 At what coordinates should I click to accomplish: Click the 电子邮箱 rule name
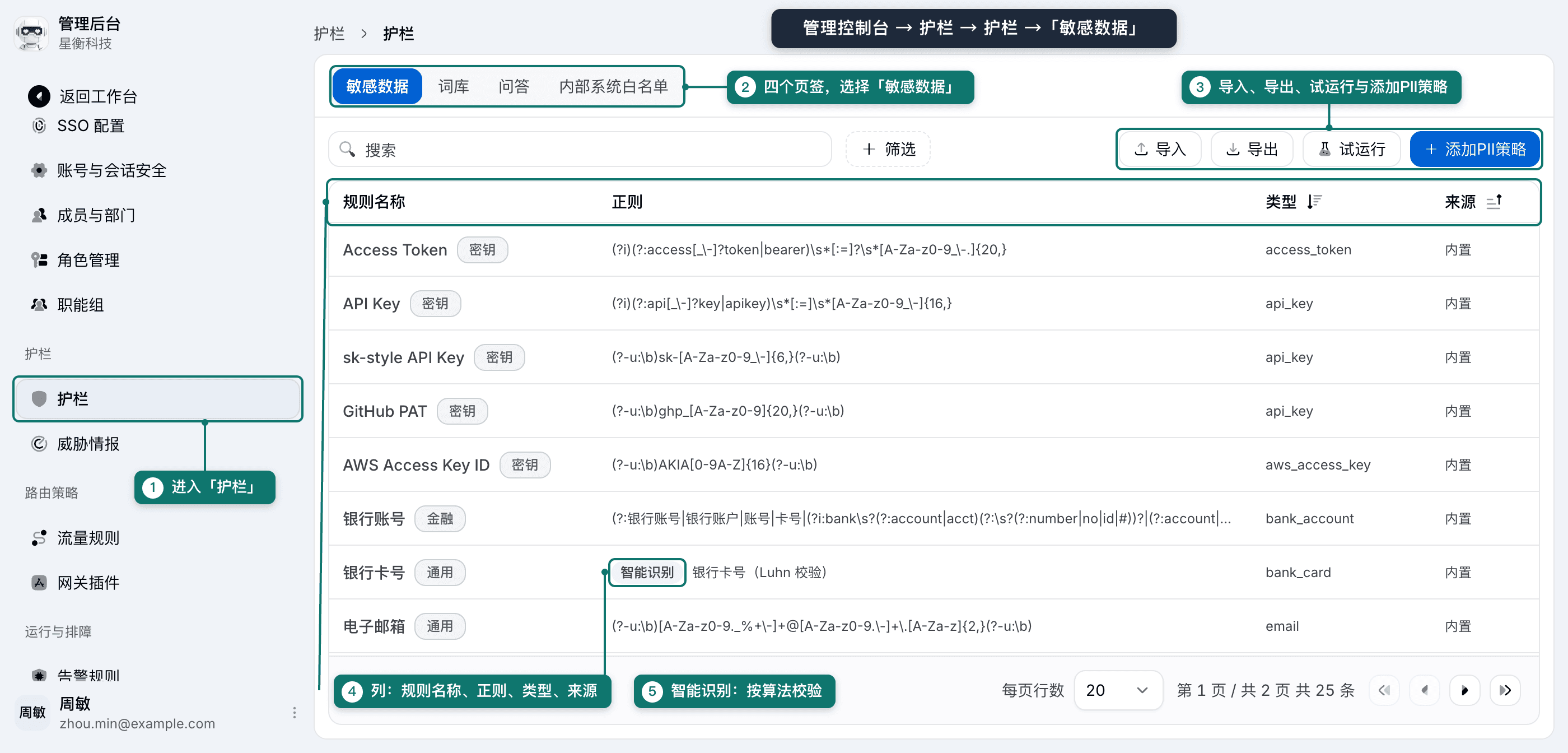pos(374,626)
